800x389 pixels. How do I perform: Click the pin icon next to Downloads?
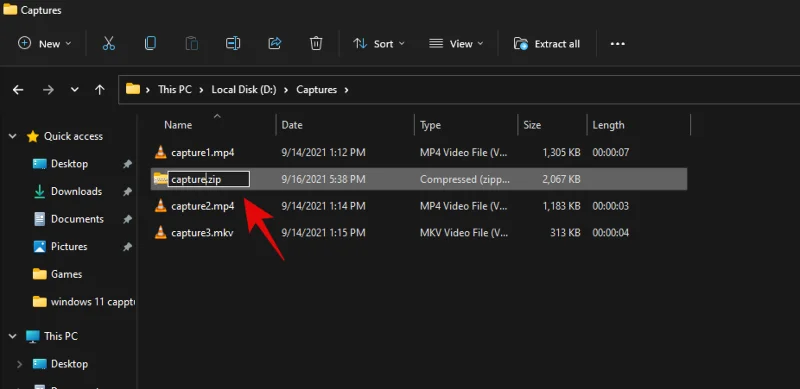pyautogui.click(x=127, y=191)
